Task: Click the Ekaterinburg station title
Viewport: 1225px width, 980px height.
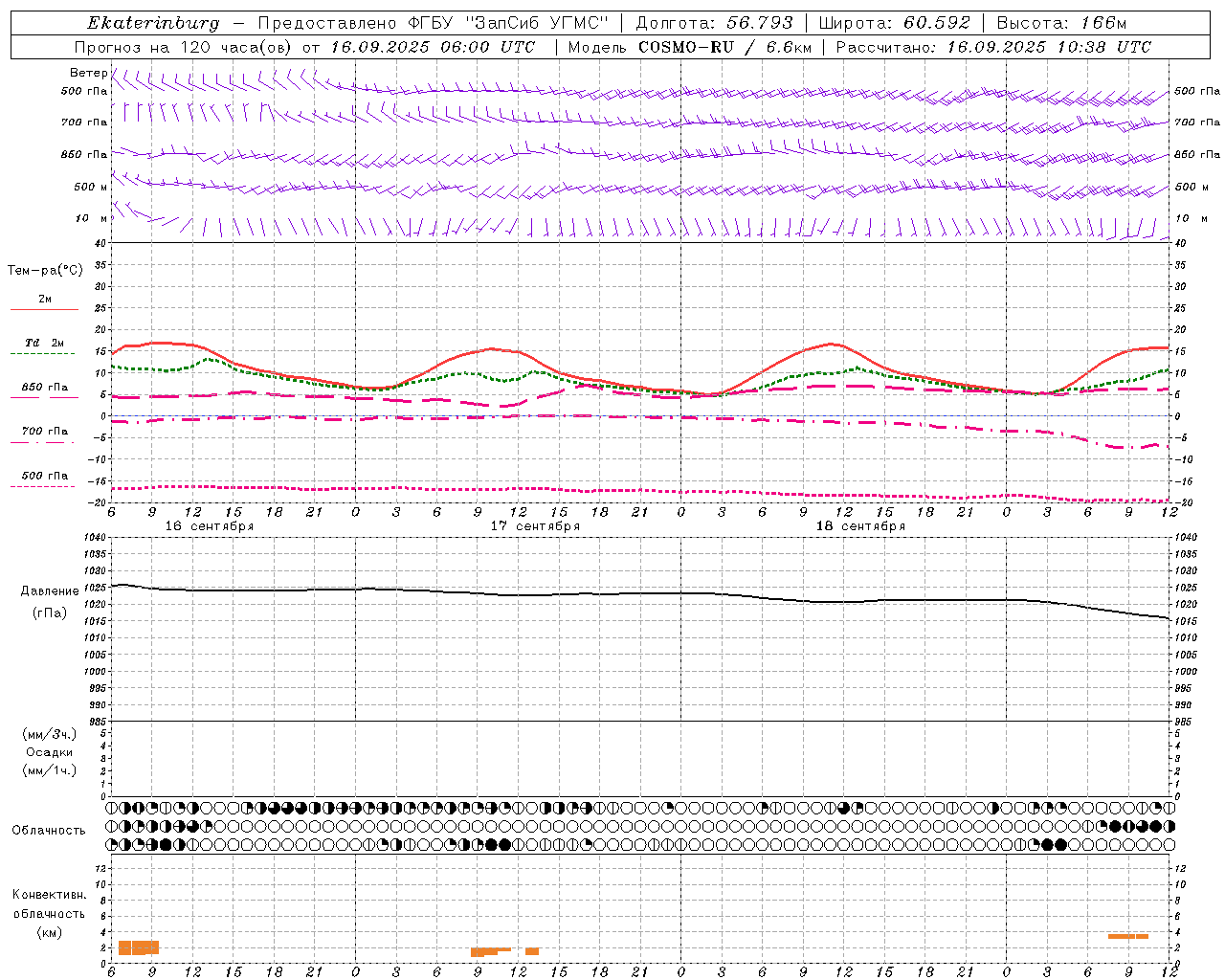Action: click(x=153, y=23)
